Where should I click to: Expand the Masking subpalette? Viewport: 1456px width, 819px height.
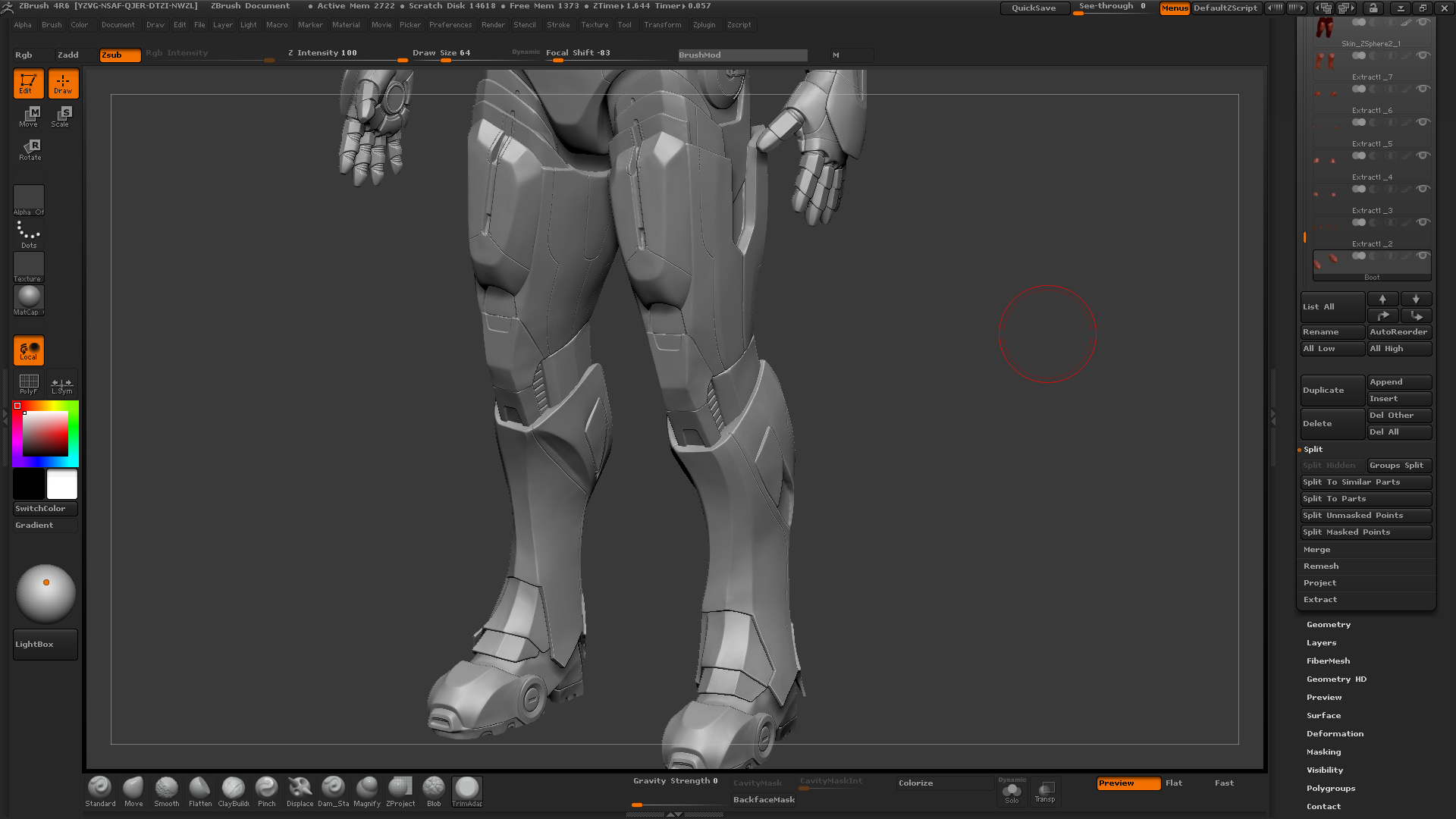pyautogui.click(x=1324, y=752)
